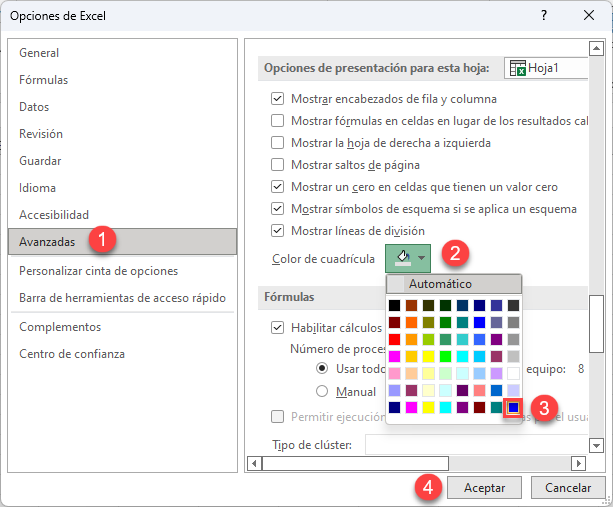Click the vertical scrollbar thumb
The height and width of the screenshot is (507, 613).
coord(596,324)
